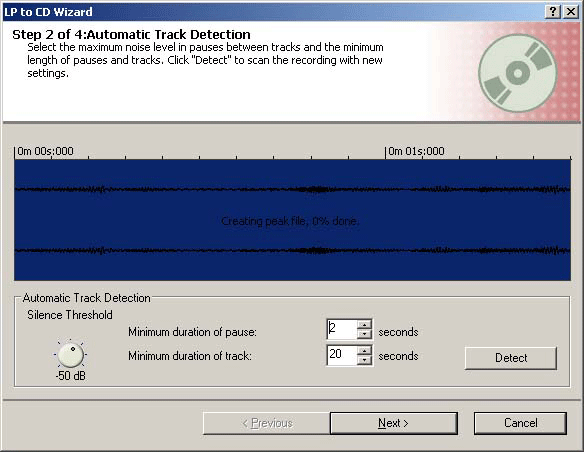Screen dimensions: 584x452
Task: Click the minimum pause duration field
Action: point(342,329)
